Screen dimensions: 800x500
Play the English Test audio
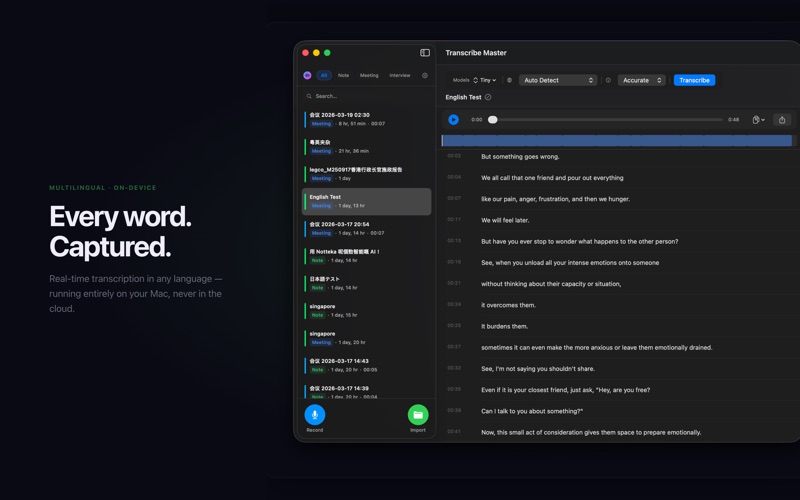tap(454, 120)
